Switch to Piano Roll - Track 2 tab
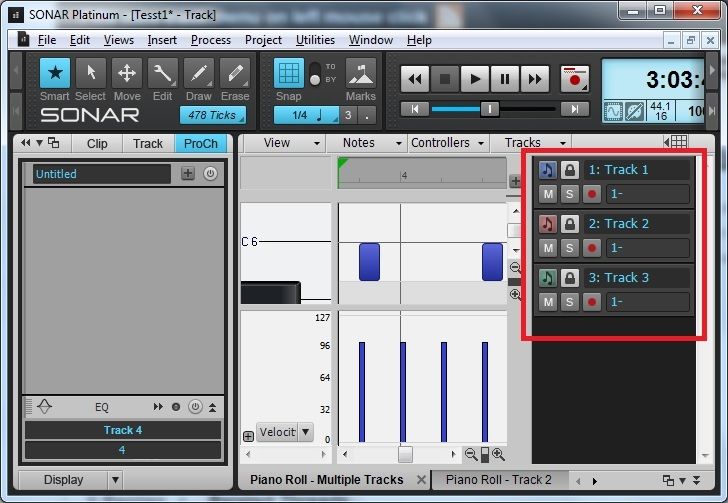Viewport: 728px width, 503px height. pyautogui.click(x=498, y=480)
